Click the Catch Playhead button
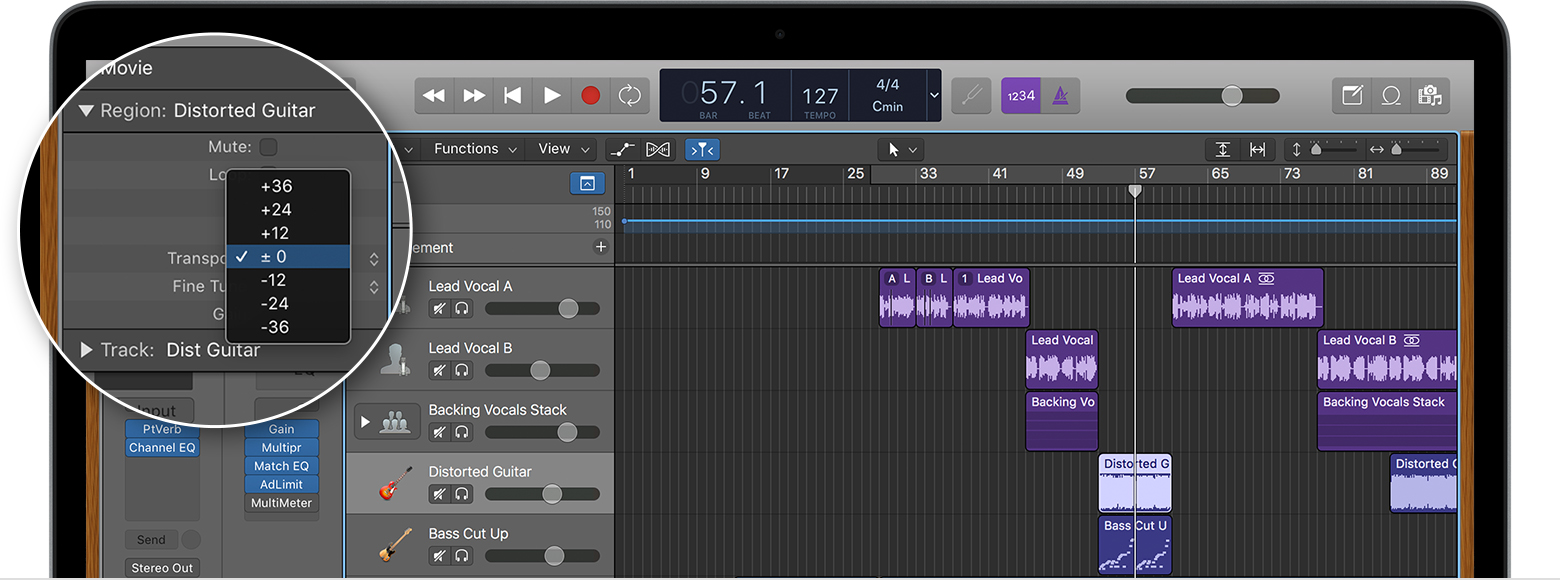 (x=702, y=150)
